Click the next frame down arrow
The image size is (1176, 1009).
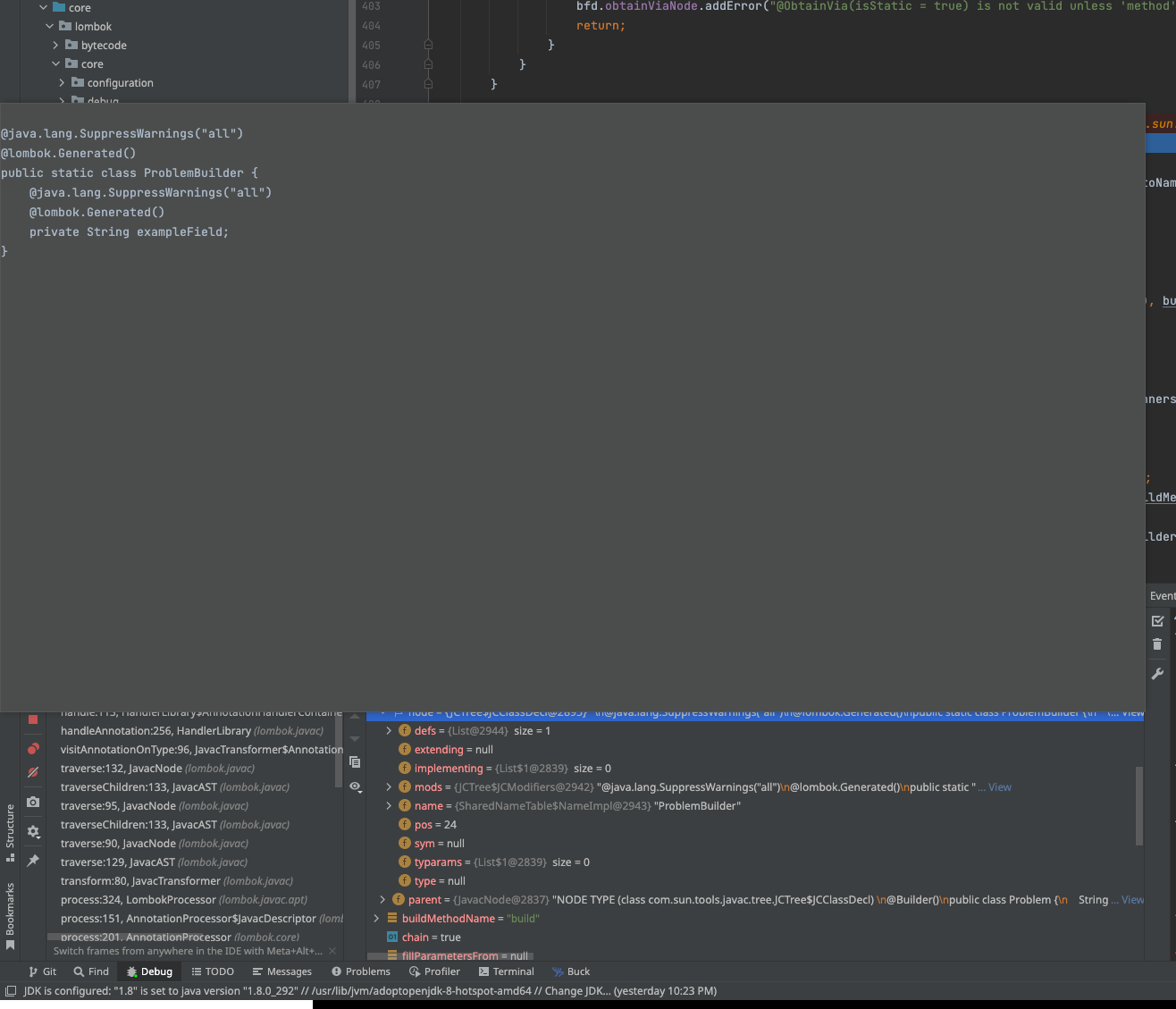pyautogui.click(x=355, y=739)
